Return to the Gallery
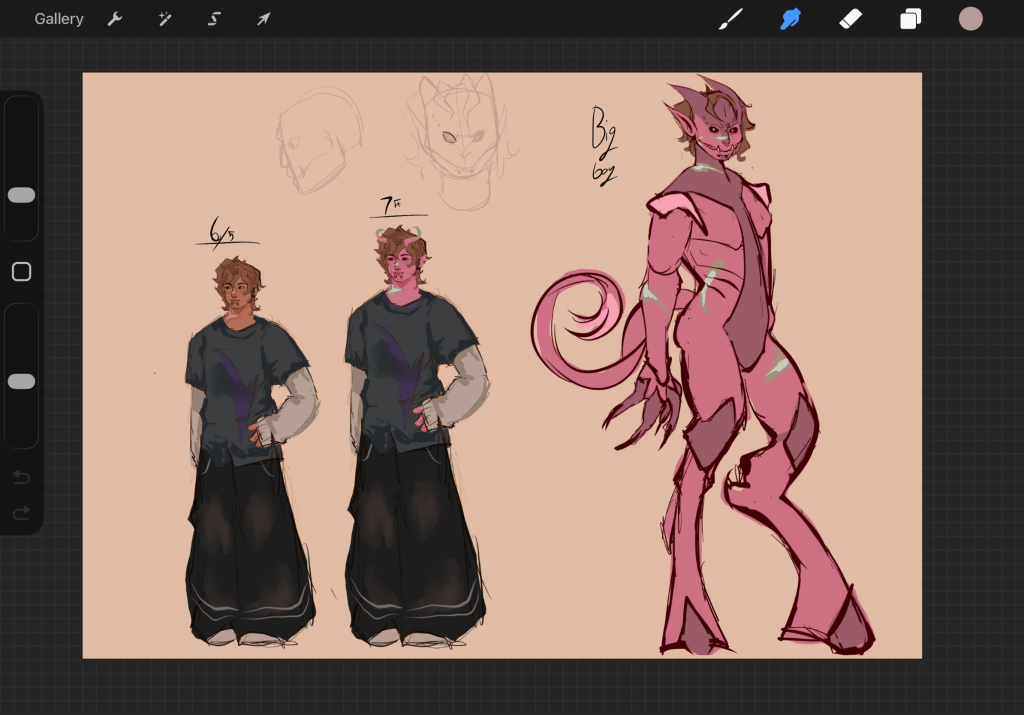Screen dimensions: 1024x715 pos(59,19)
